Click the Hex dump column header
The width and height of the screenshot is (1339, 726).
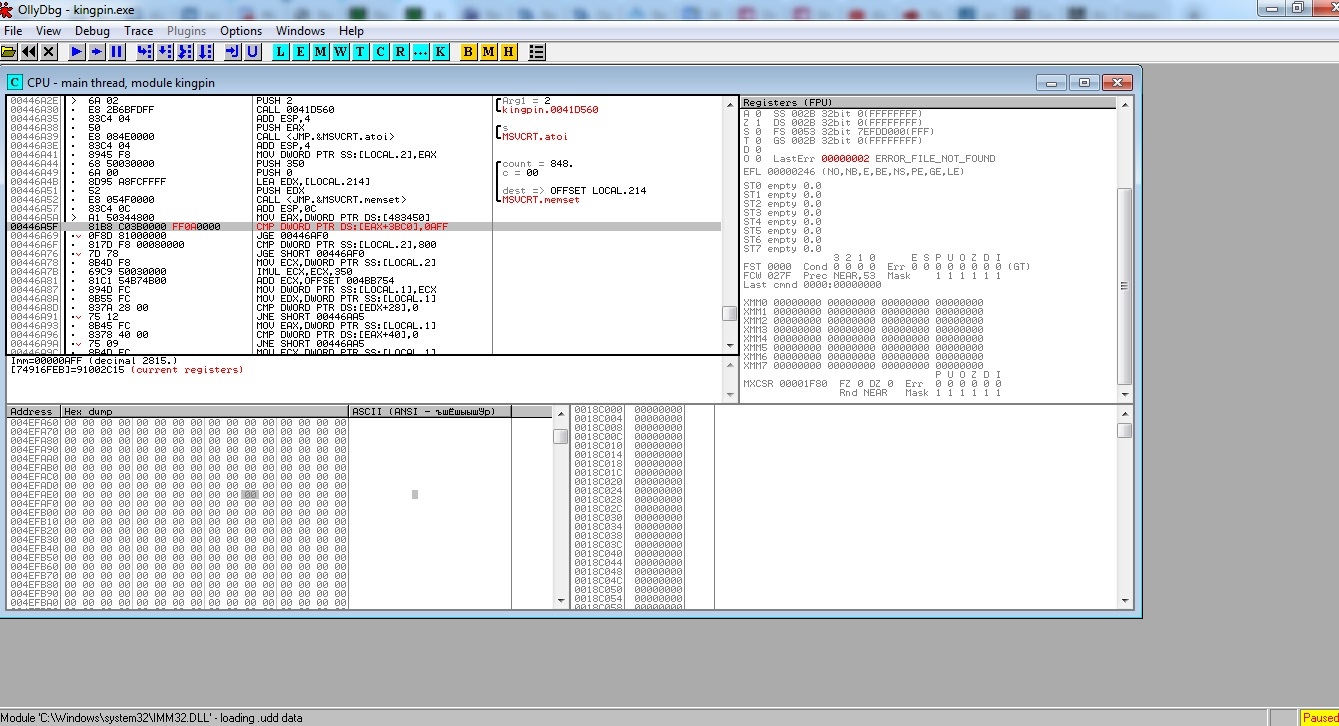[205, 411]
